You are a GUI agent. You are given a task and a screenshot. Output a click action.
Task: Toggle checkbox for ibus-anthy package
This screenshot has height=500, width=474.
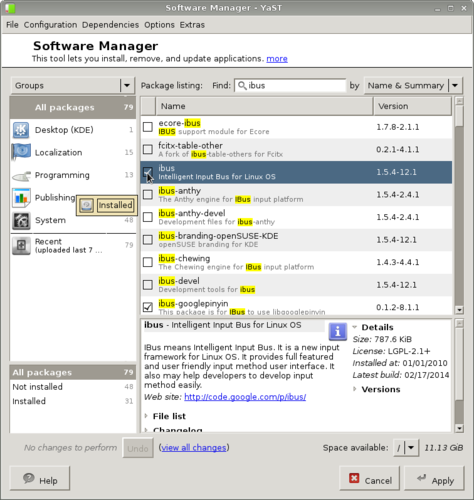point(148,195)
